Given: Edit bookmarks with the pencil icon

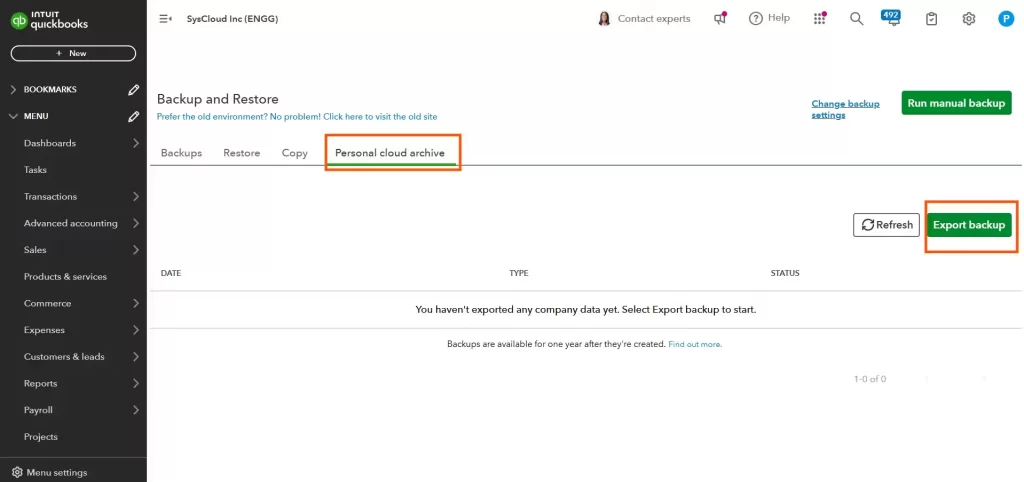Looking at the screenshot, I should pyautogui.click(x=134, y=90).
